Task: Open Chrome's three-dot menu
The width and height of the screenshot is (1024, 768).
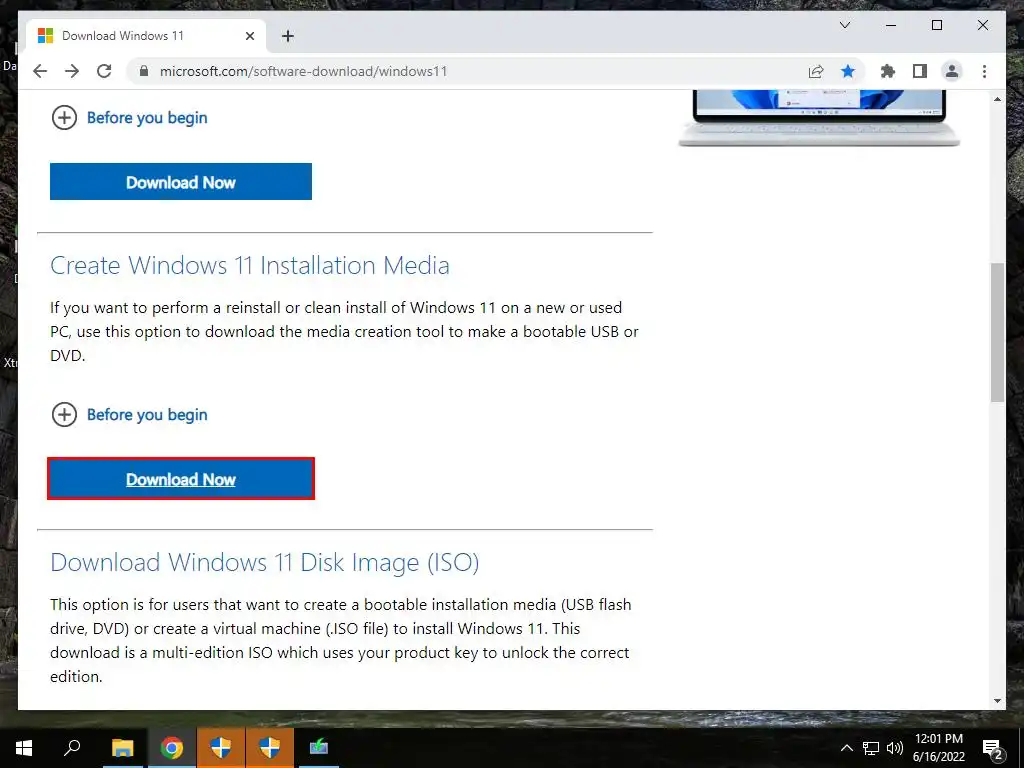Action: tap(984, 71)
